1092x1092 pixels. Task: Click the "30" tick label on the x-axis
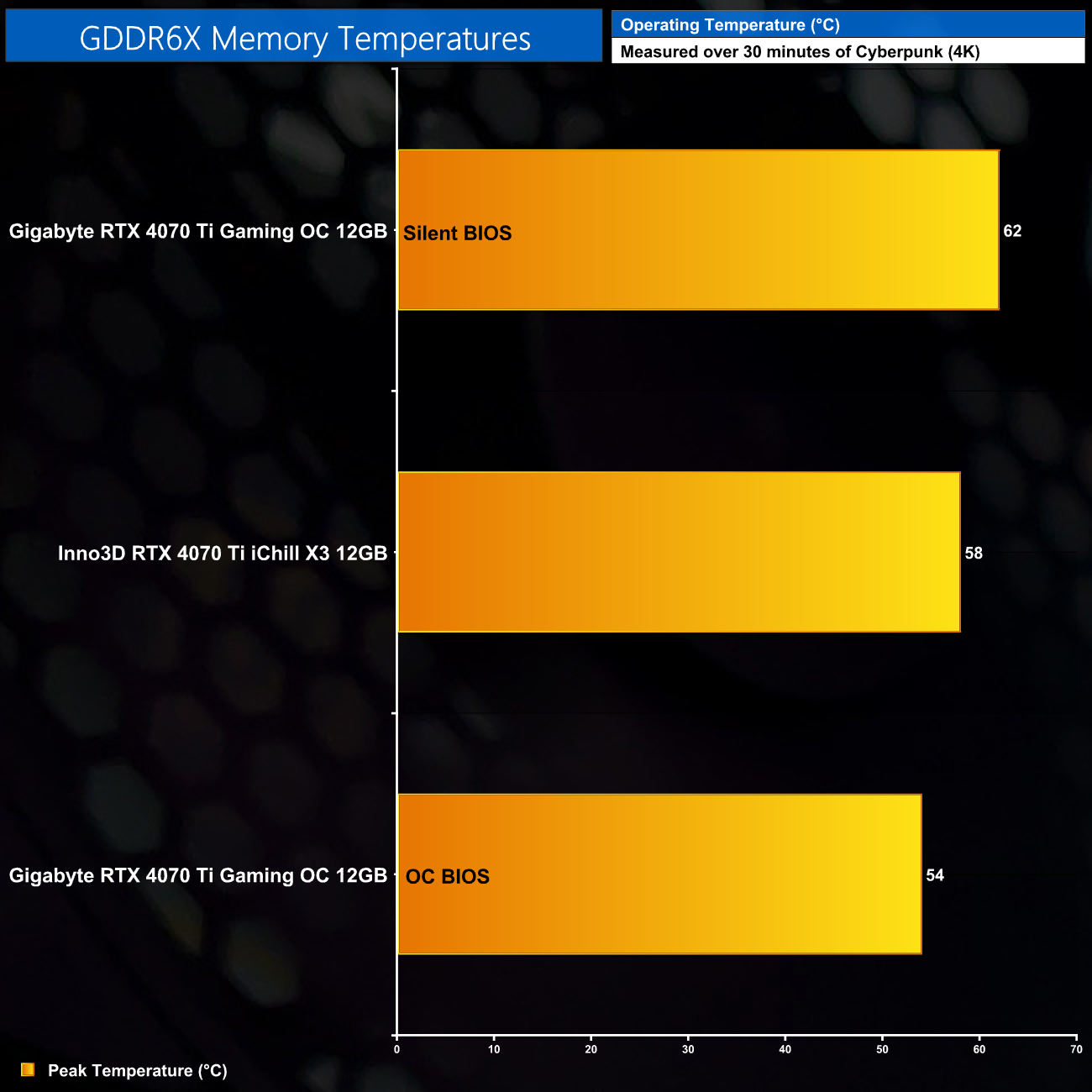688,1049
